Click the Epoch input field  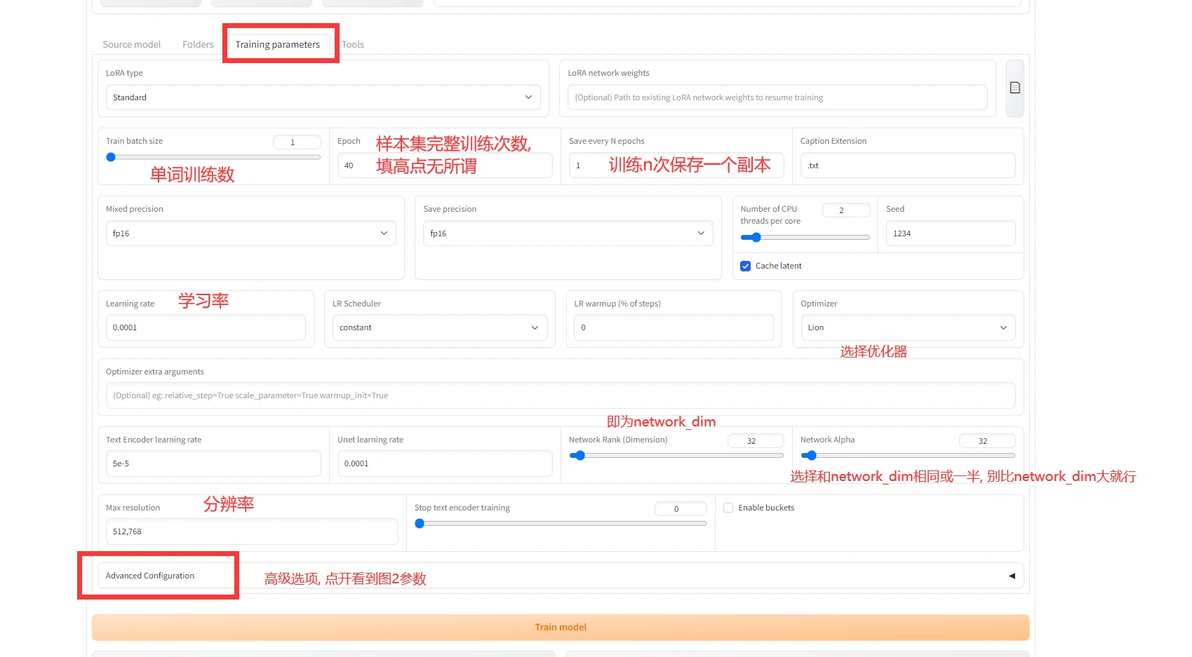click(445, 165)
